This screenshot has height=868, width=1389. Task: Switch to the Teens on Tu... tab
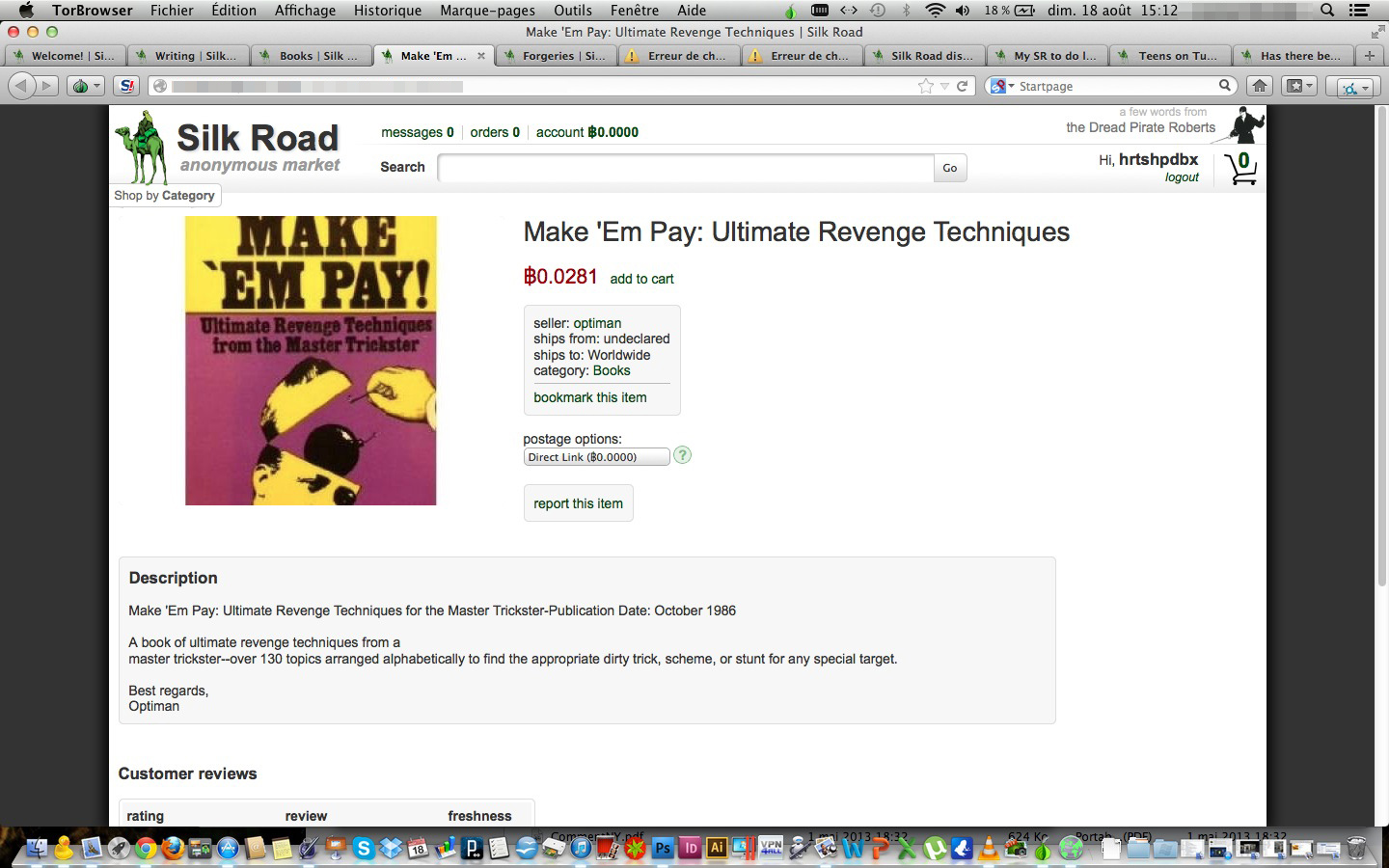pos(1169,56)
